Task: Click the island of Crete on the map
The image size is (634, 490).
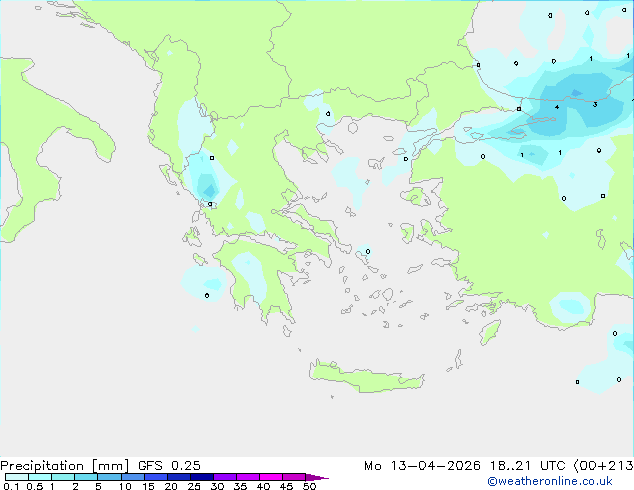Action: [x=366, y=377]
